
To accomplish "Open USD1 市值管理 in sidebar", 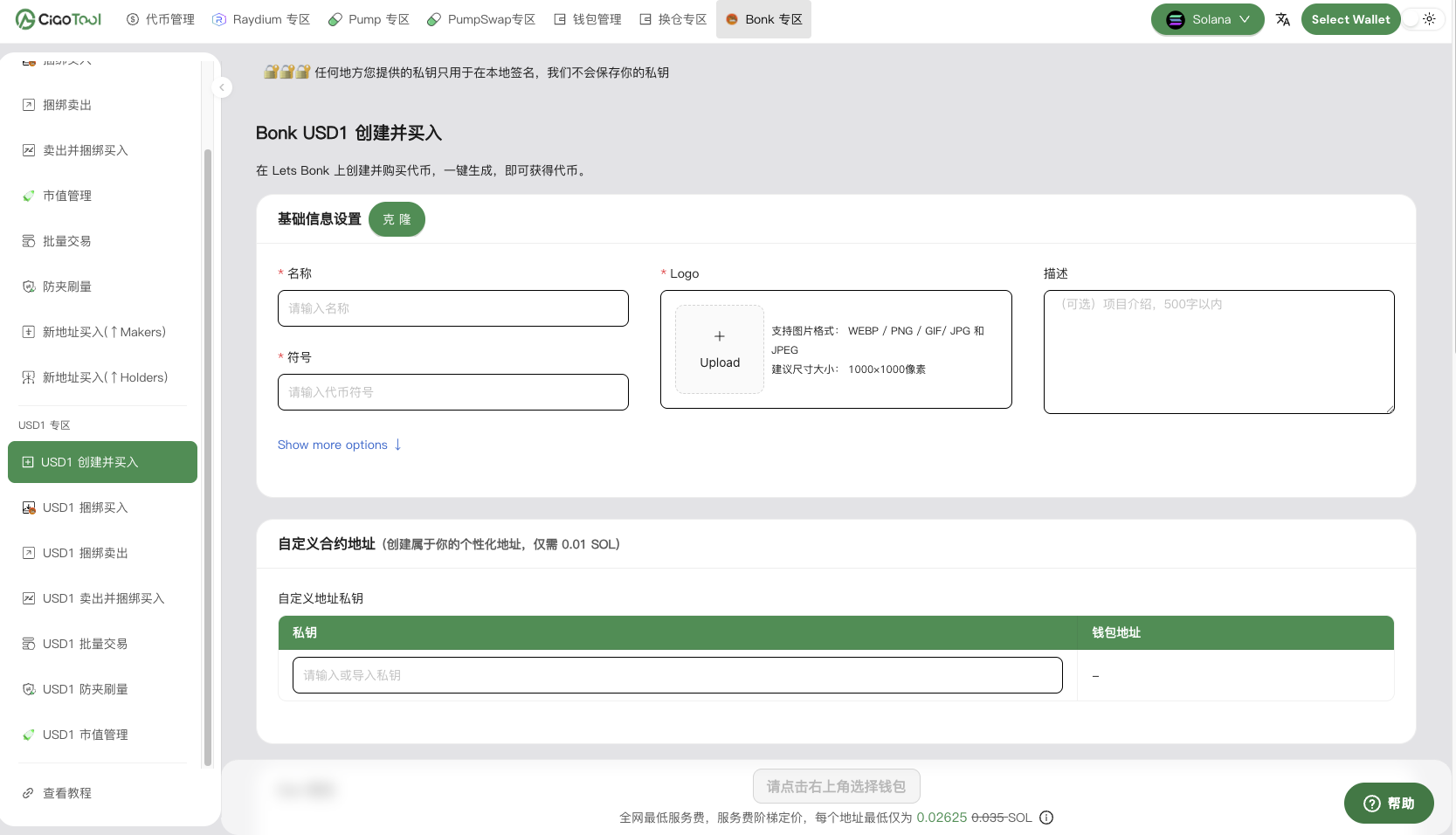I will pos(85,735).
